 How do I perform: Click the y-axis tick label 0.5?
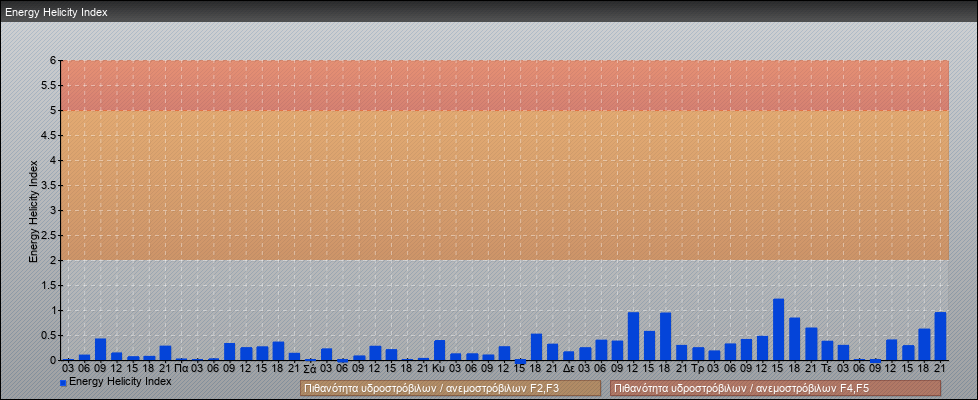click(50, 335)
